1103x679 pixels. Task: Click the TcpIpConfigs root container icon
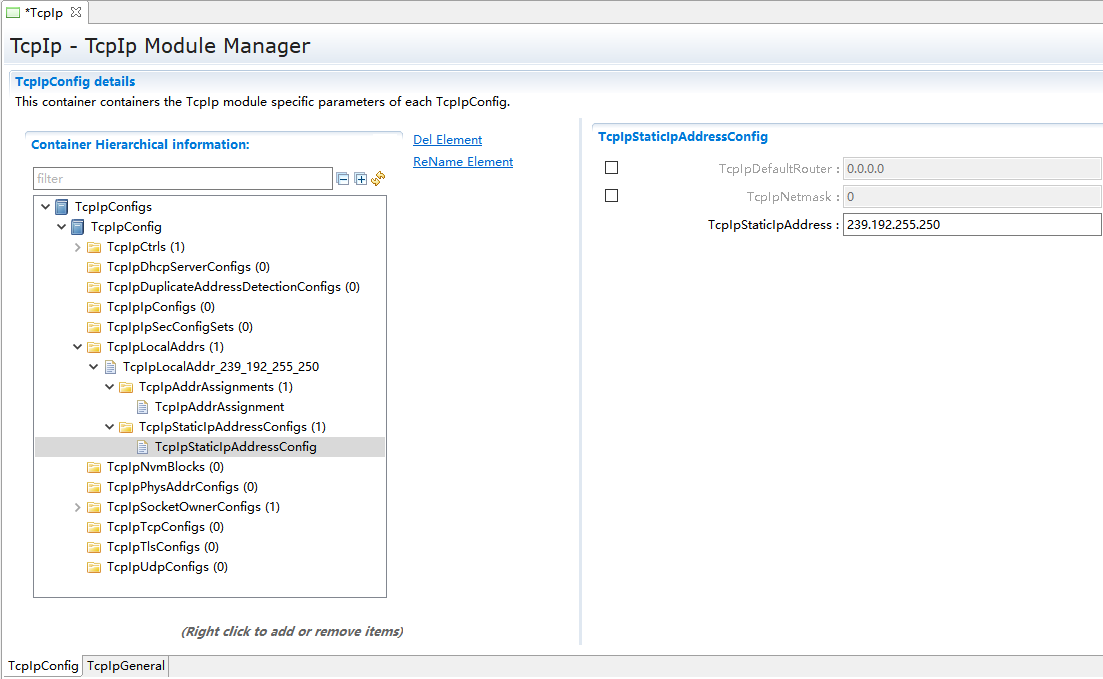click(x=62, y=207)
